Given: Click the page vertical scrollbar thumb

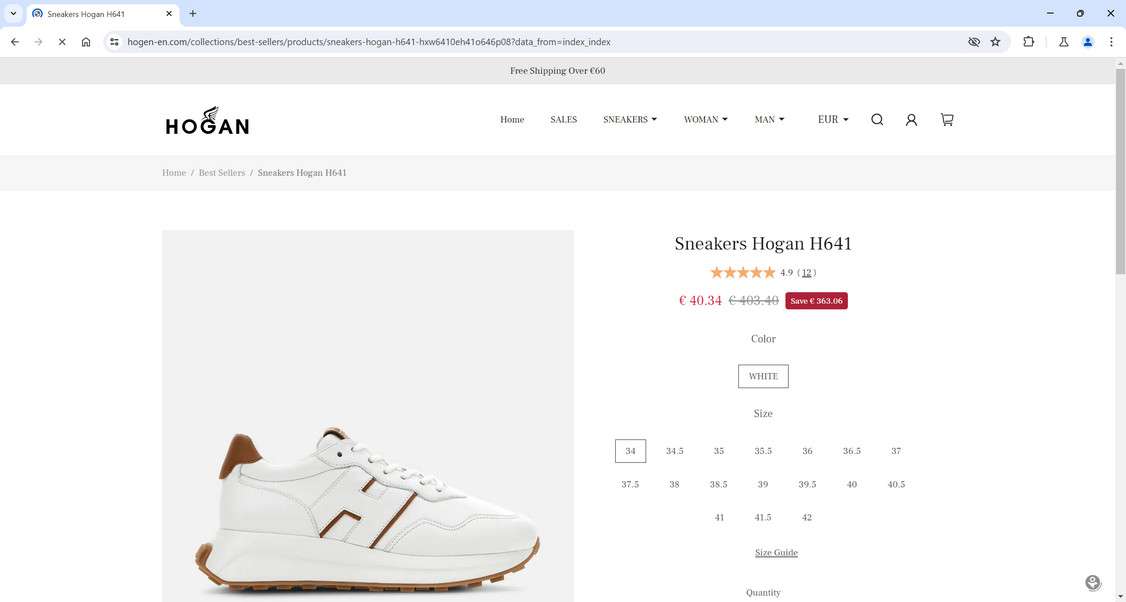Looking at the screenshot, I should pos(1120,171).
